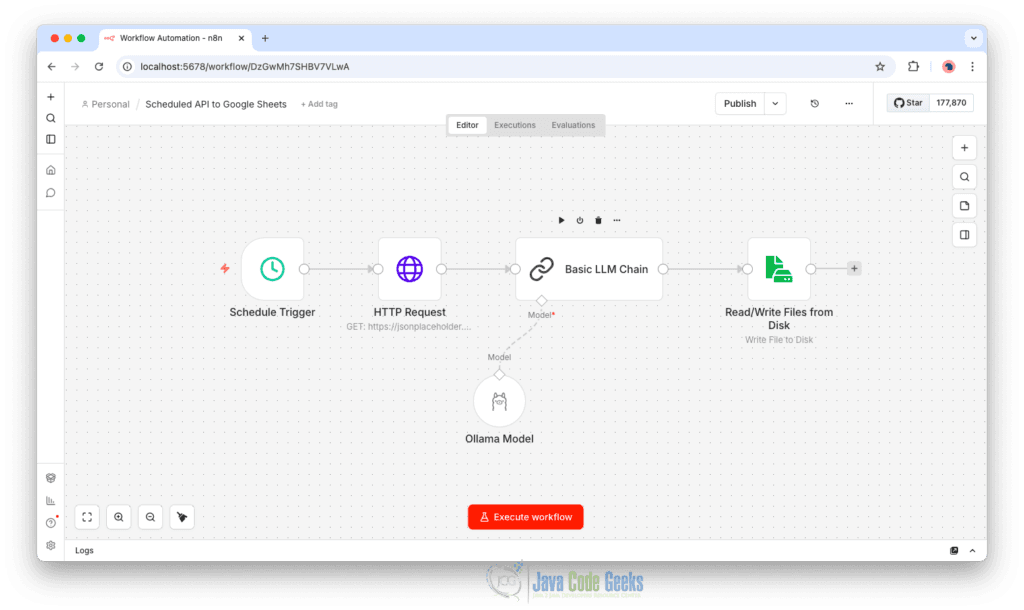Go to home via house icon
1024x610 pixels.
(x=51, y=170)
